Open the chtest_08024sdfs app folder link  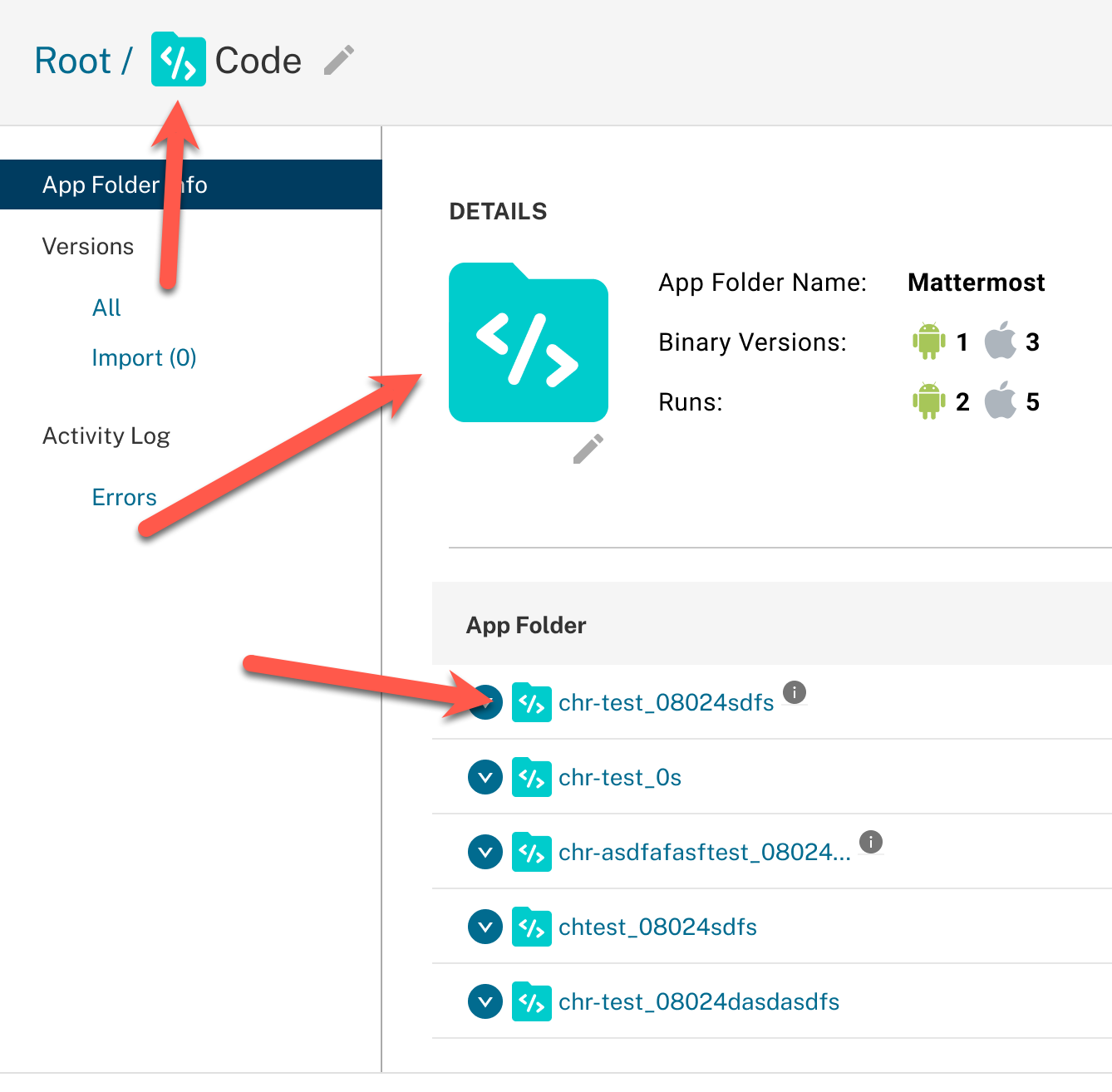658,927
